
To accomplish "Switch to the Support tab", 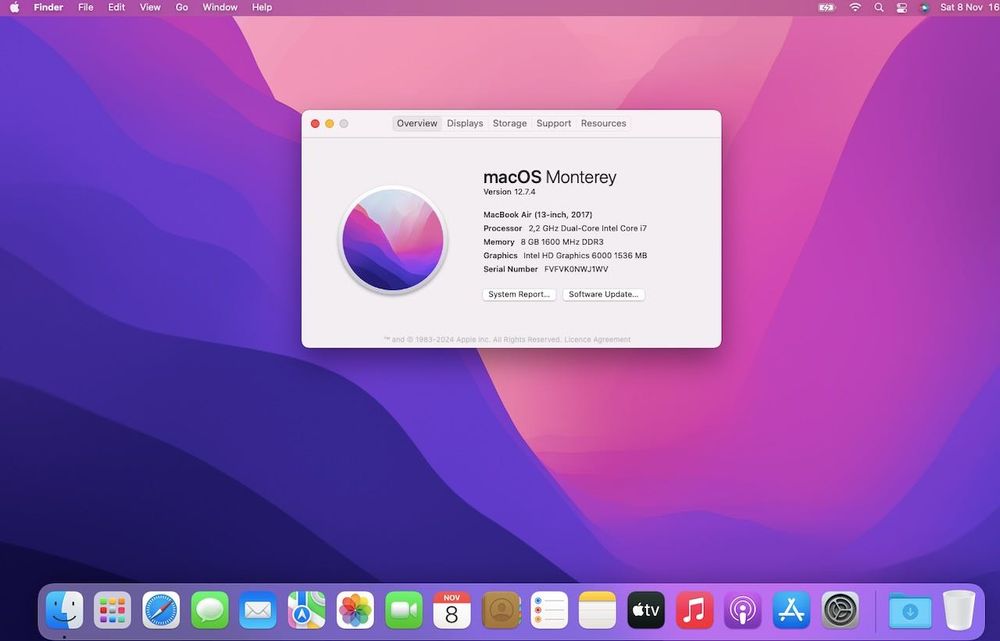I will [x=554, y=123].
